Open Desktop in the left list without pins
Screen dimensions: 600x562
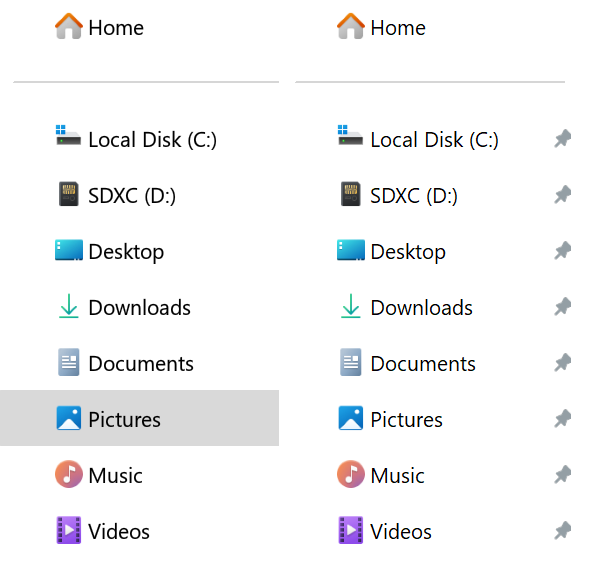pos(125,252)
